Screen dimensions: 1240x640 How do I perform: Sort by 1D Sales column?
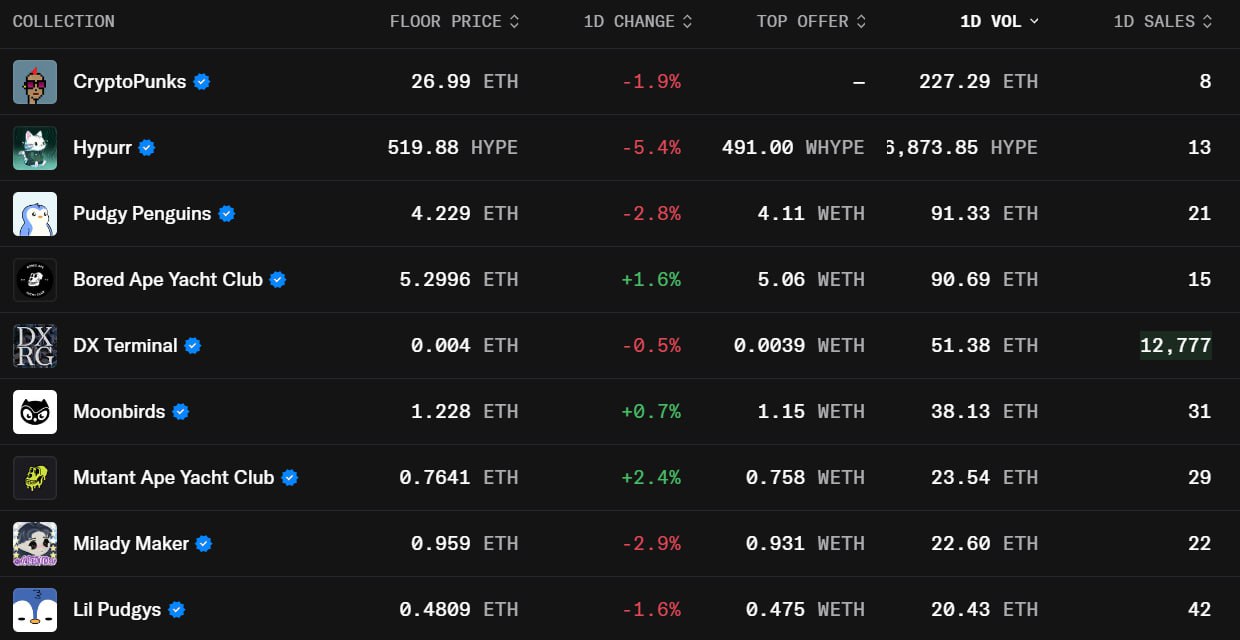click(1163, 21)
